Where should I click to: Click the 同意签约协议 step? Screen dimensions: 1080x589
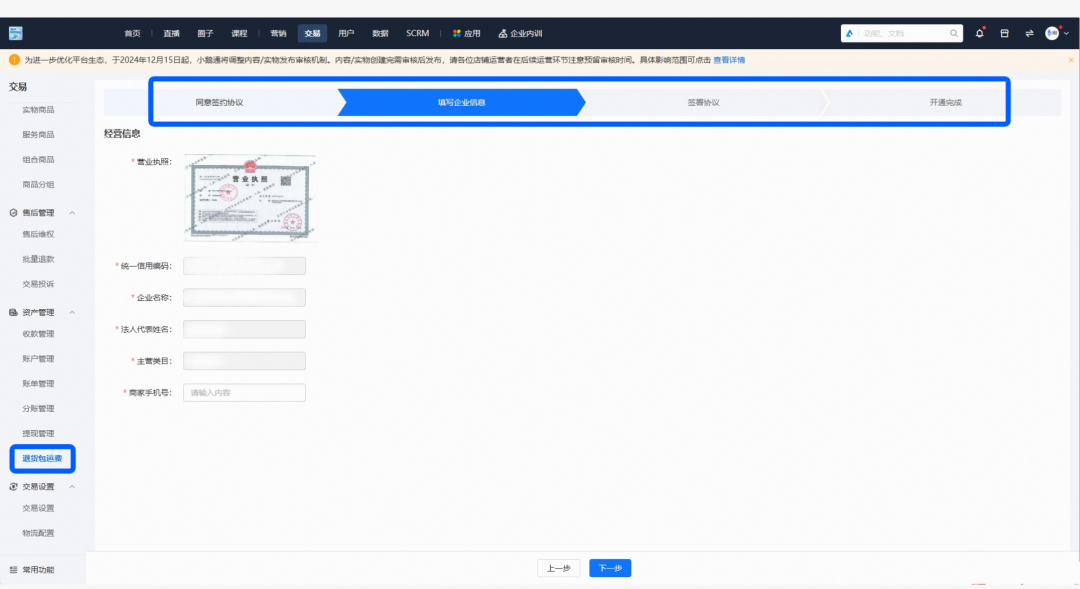(x=220, y=102)
